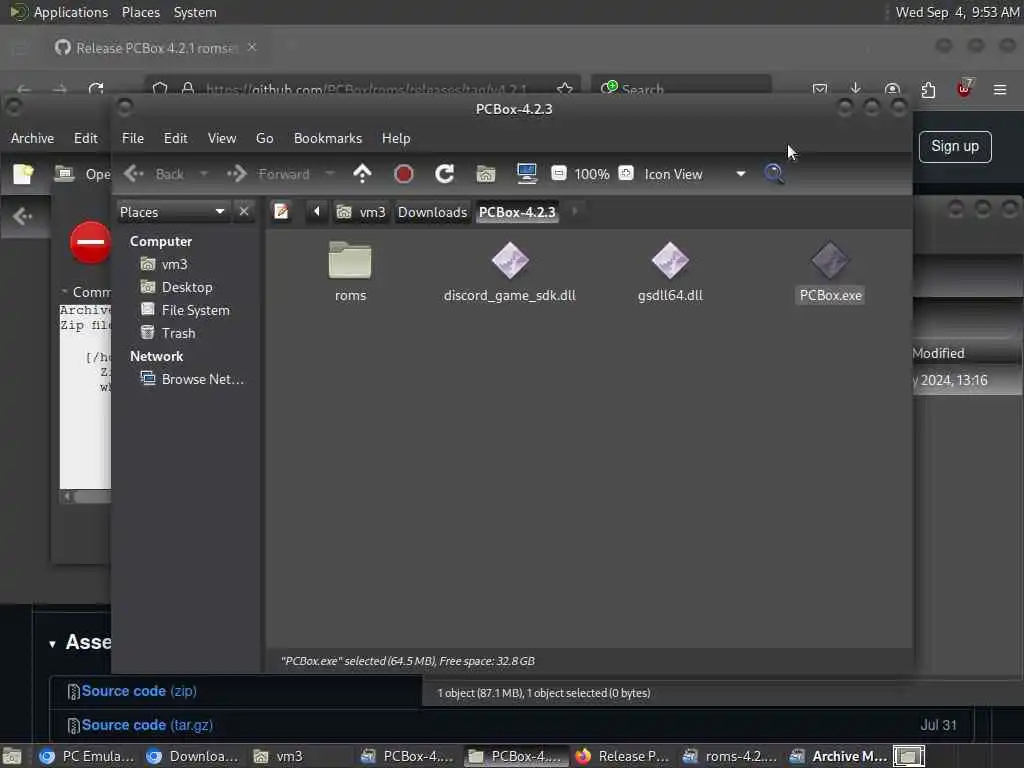Image resolution: width=1024 pixels, height=768 pixels.
Task: Reload page in Firefox
Action: pyautogui.click(x=96, y=88)
